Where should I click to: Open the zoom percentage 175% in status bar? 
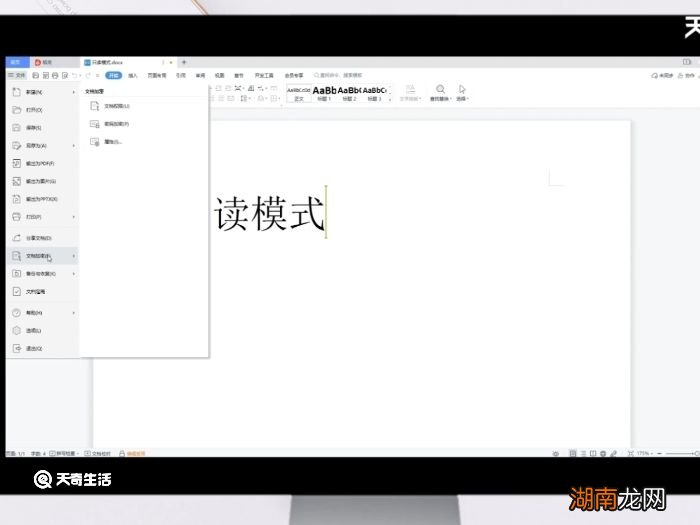(643, 454)
